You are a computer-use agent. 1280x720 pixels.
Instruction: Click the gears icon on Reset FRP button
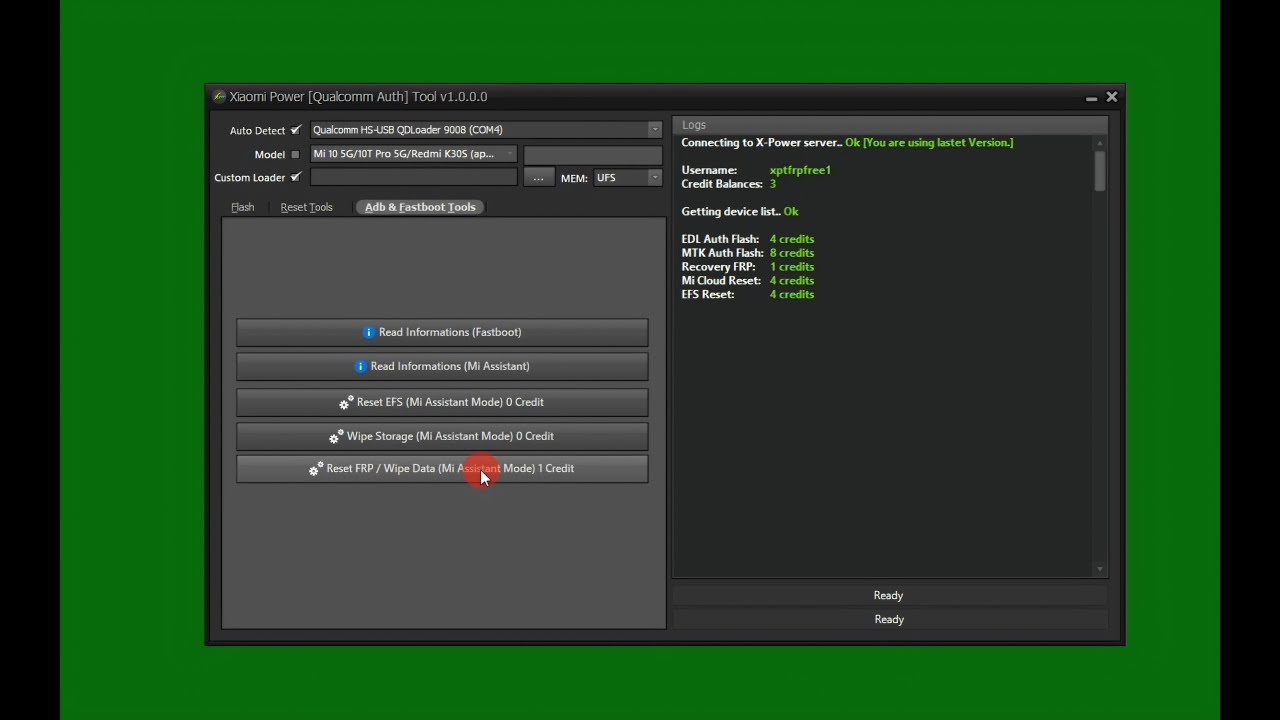(x=316, y=468)
